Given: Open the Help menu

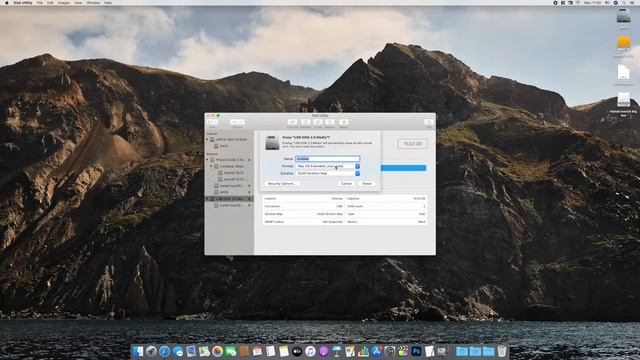Looking at the screenshot, I should click(x=108, y=3).
